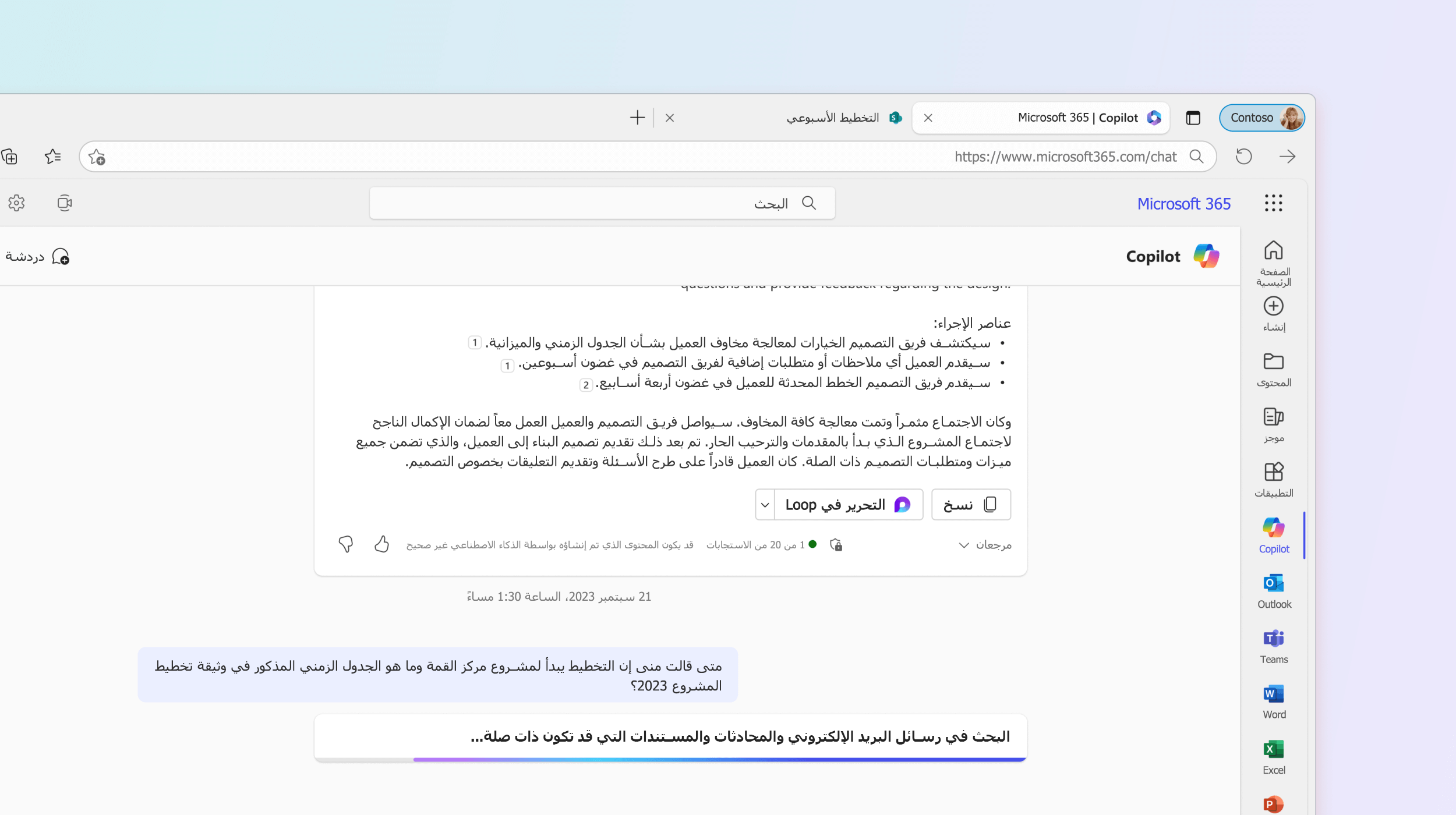The width and height of the screenshot is (1456, 815).
Task: Click the التحرير في Loop button
Action: click(849, 505)
